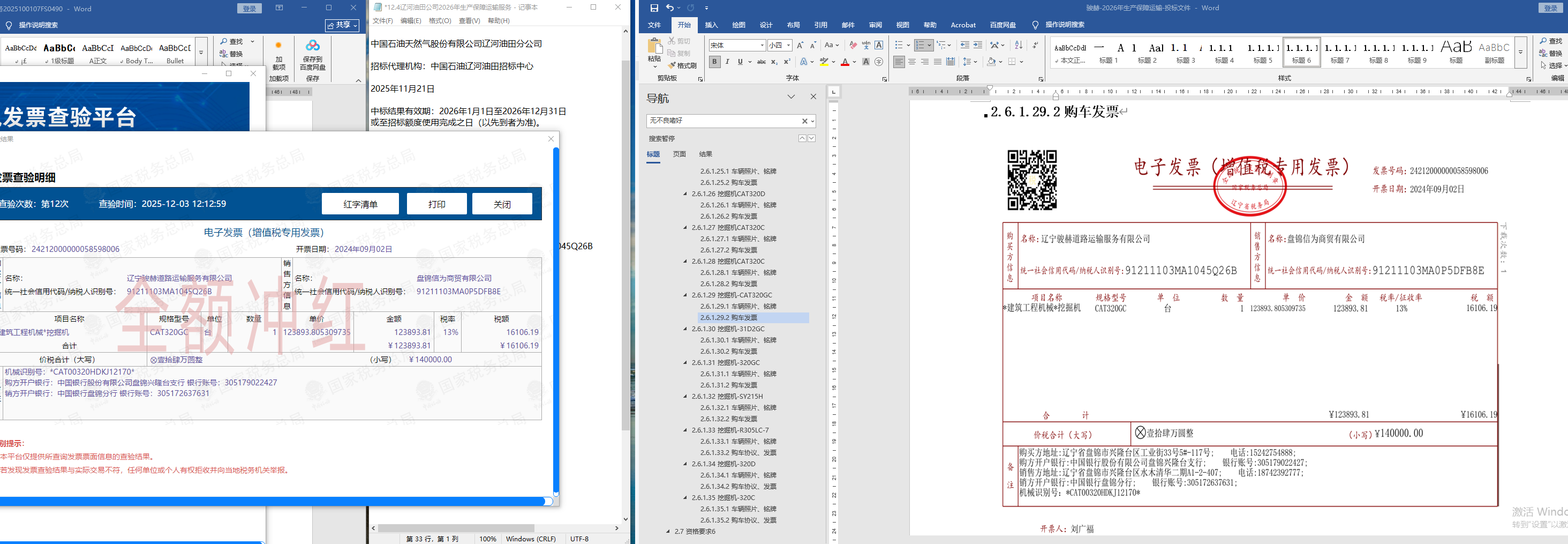Click the sort A-Z icon
Viewport: 1568px width, 544px height.
pos(1019,45)
